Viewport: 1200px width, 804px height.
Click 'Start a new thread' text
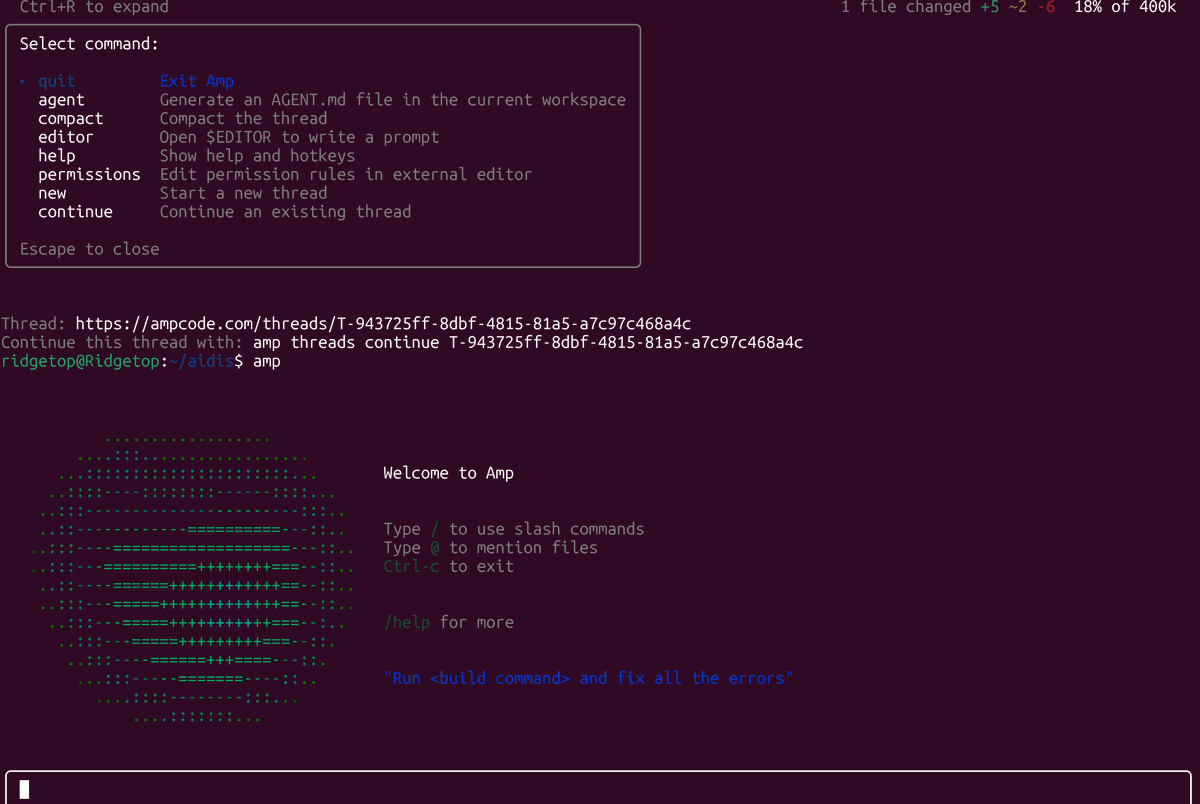[244, 193]
